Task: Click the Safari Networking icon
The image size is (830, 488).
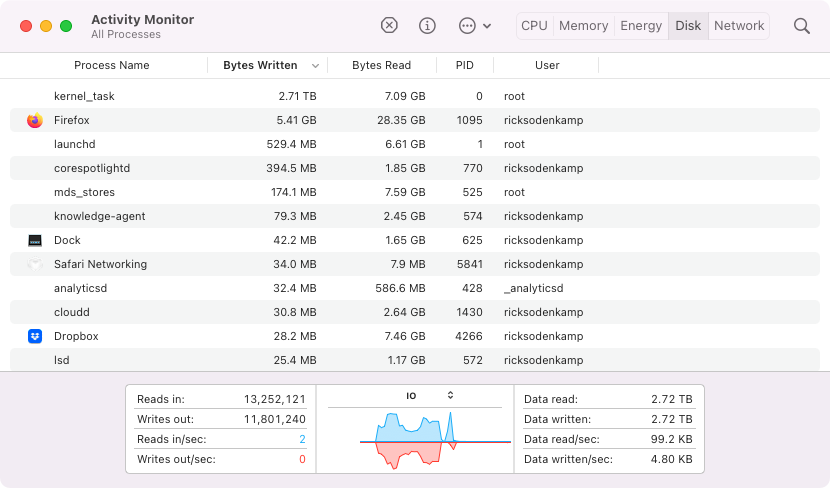Action: 35,264
